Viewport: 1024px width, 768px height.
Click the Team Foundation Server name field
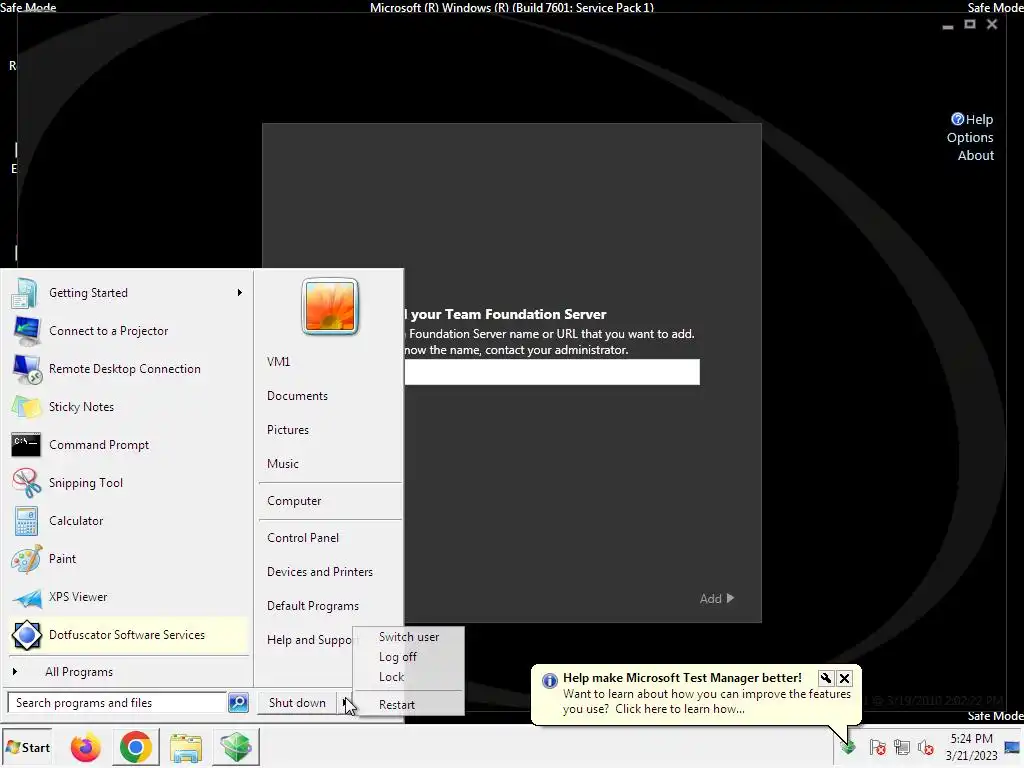coord(552,372)
